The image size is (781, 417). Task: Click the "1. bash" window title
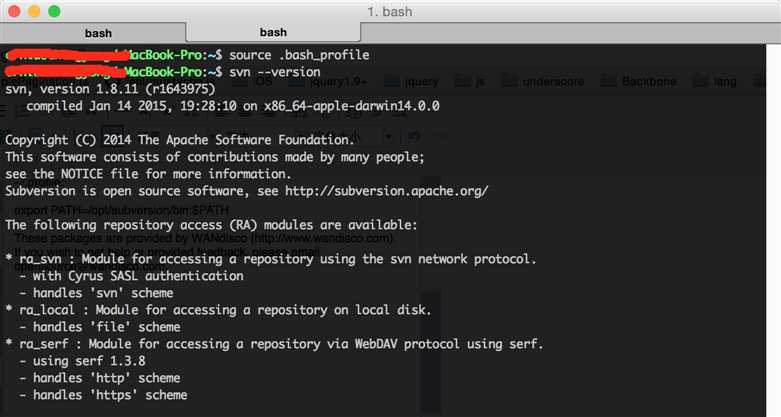click(x=390, y=11)
